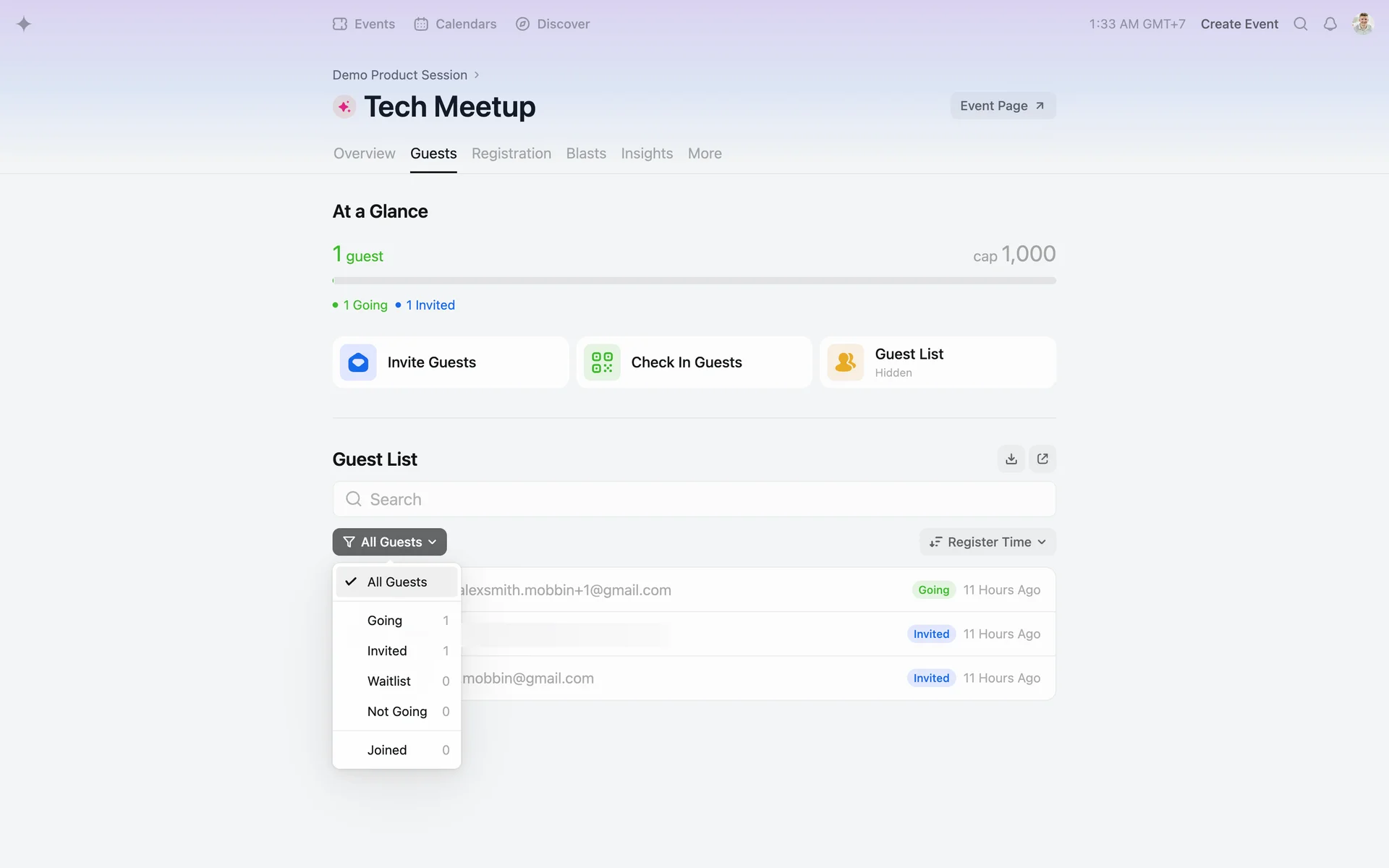The height and width of the screenshot is (868, 1389).
Task: Download guest list with download icon
Action: (1011, 459)
